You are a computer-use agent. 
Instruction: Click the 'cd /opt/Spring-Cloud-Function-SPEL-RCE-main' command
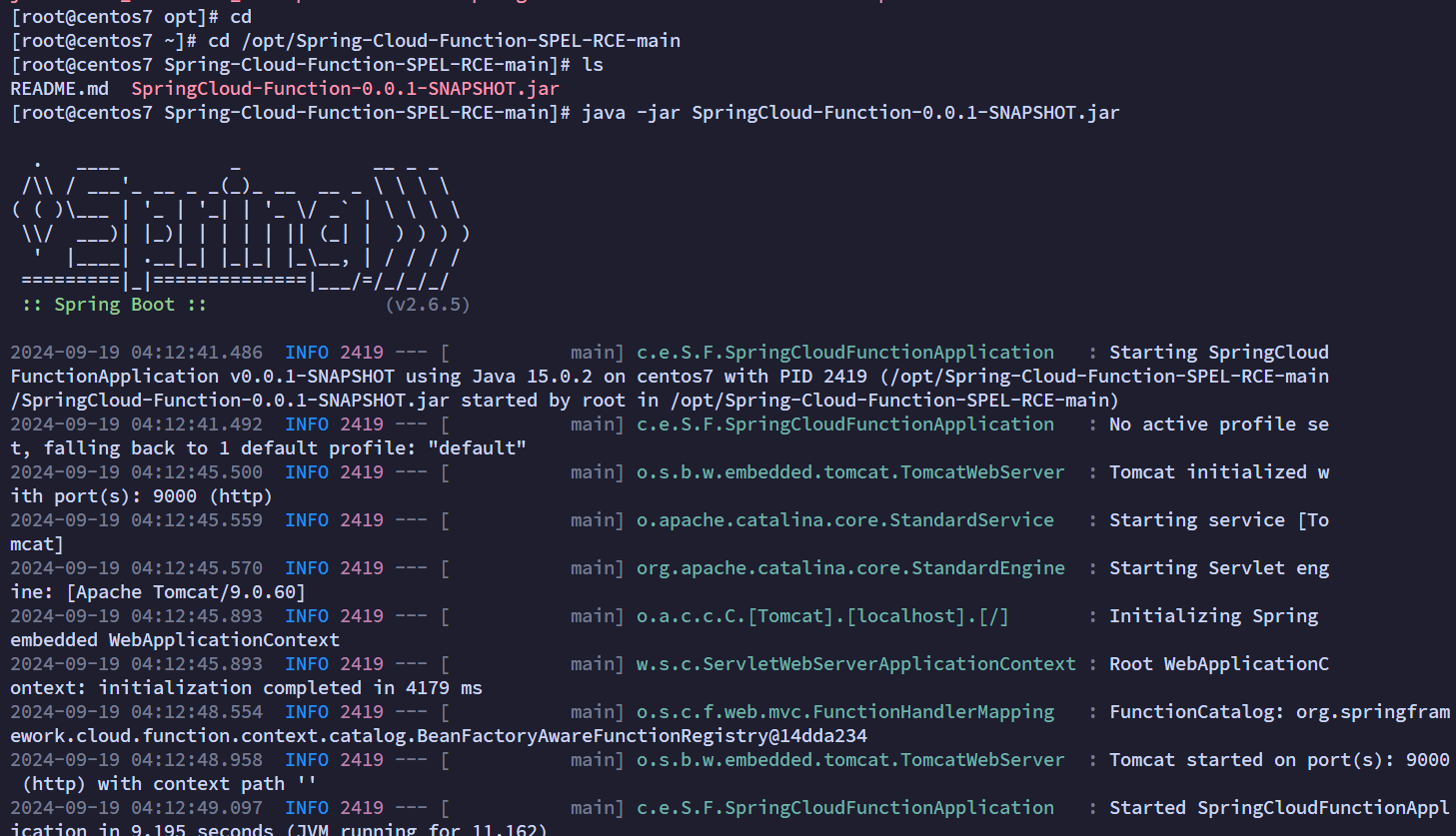[x=444, y=40]
